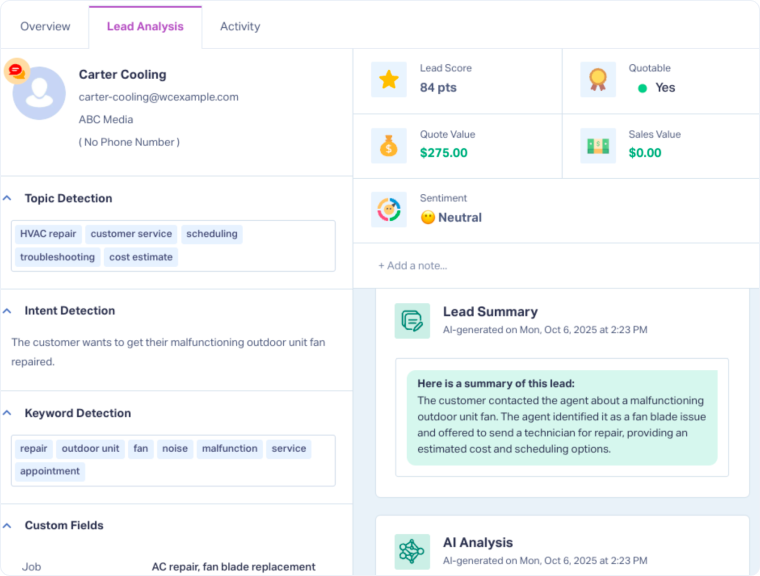The height and width of the screenshot is (576, 760).
Task: Click the Sentiment circular chart icon
Action: 389,209
